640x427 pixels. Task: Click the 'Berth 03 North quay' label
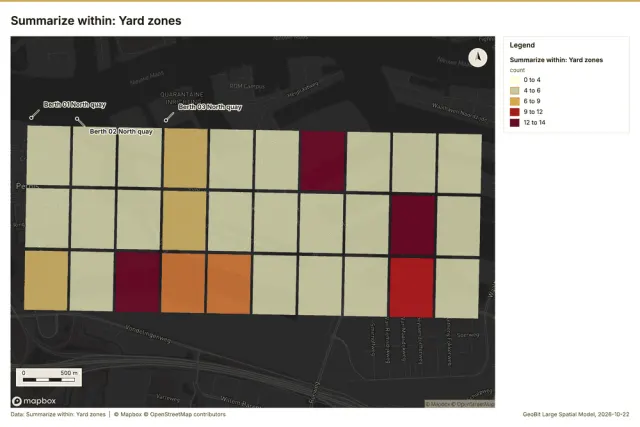point(210,107)
